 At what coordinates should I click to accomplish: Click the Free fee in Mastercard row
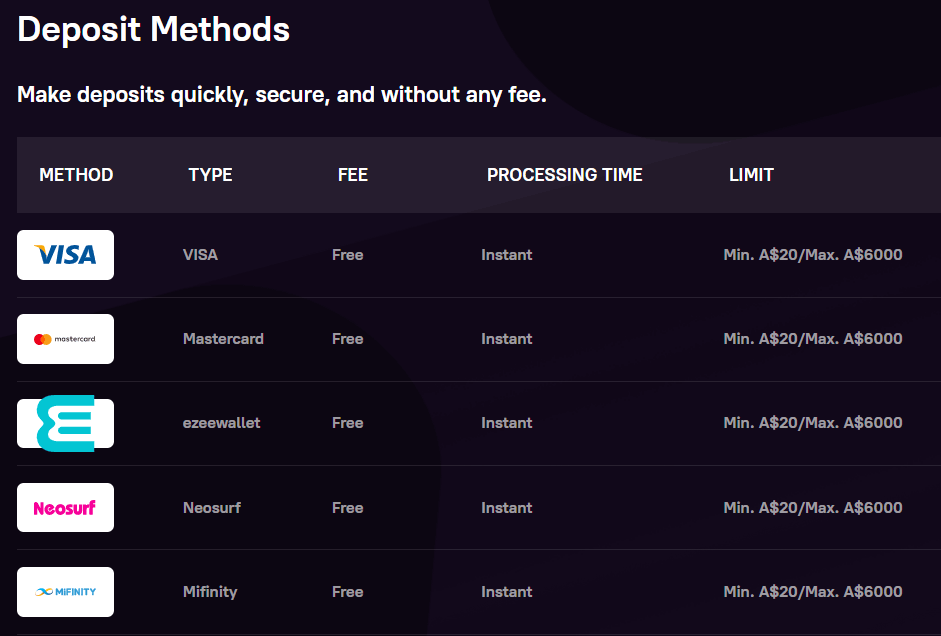(x=347, y=339)
